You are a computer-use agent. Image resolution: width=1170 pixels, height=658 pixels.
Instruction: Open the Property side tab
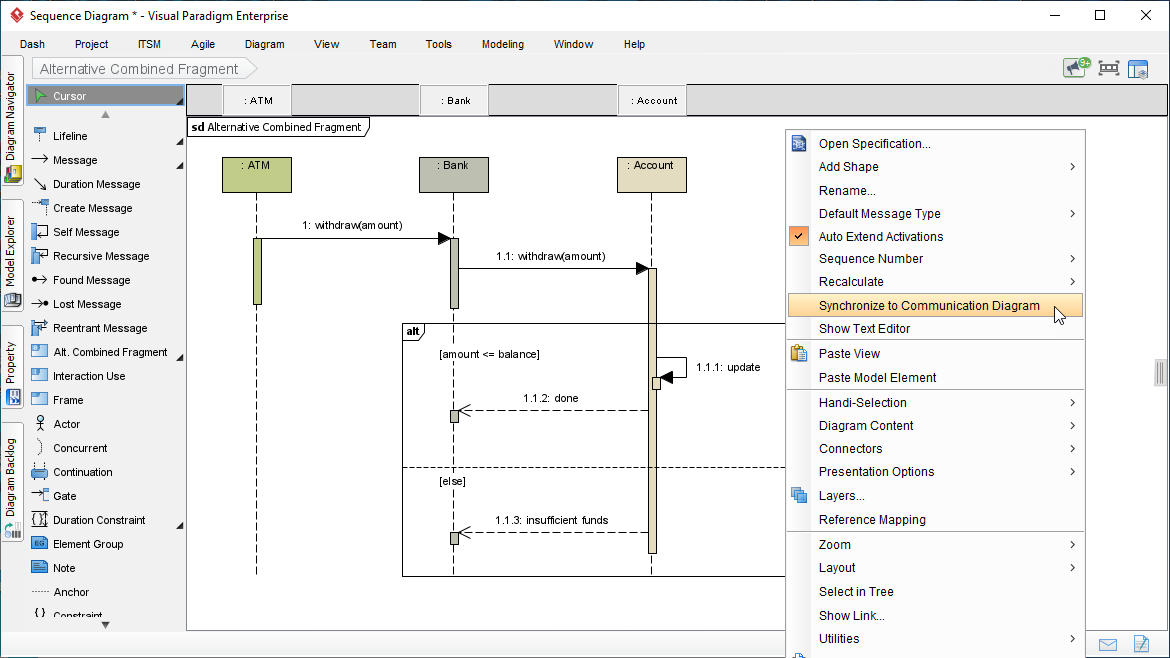[x=12, y=368]
